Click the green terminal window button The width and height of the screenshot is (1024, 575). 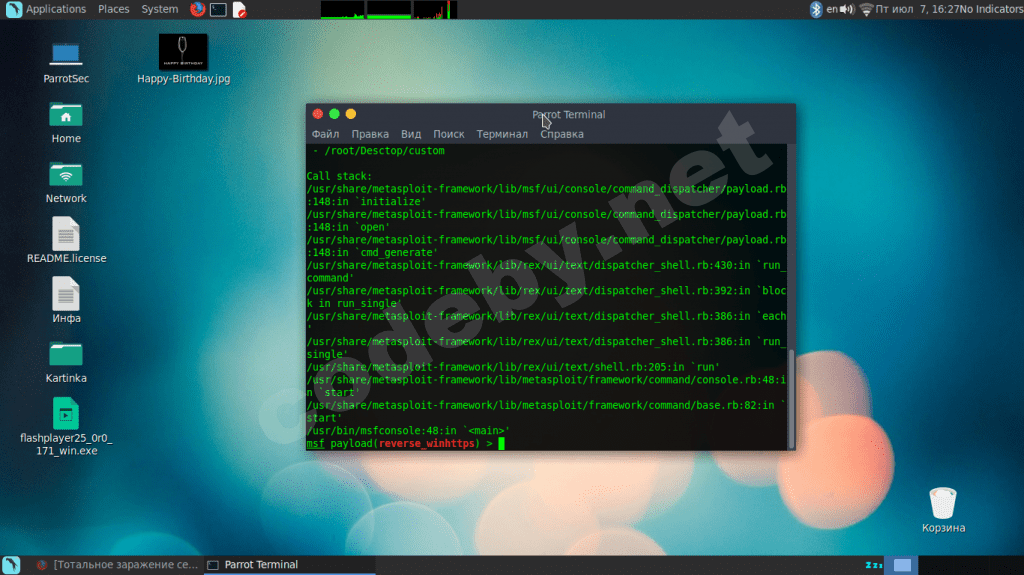click(334, 114)
